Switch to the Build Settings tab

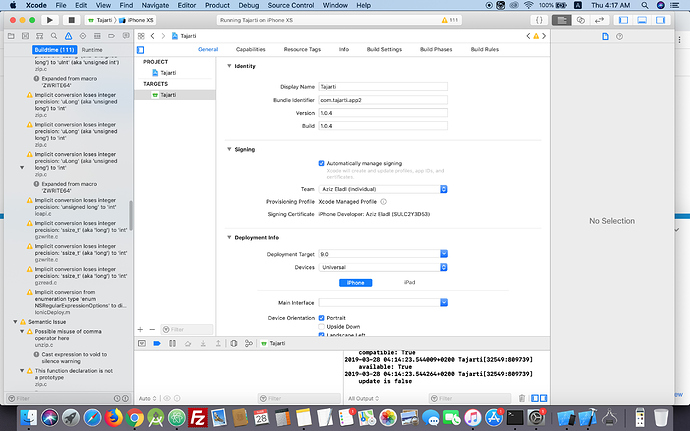[x=384, y=50]
